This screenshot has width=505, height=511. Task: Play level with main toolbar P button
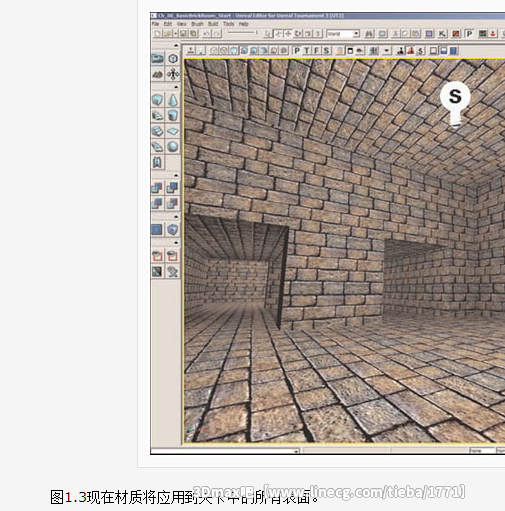click(469, 34)
